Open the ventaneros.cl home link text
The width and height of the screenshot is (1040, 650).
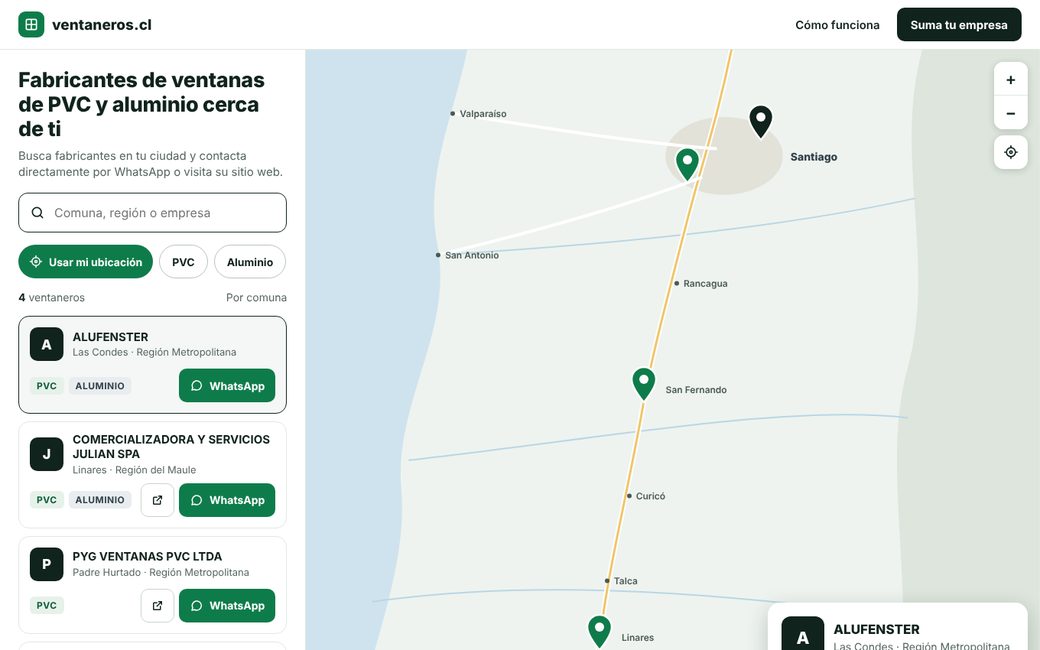[101, 25]
